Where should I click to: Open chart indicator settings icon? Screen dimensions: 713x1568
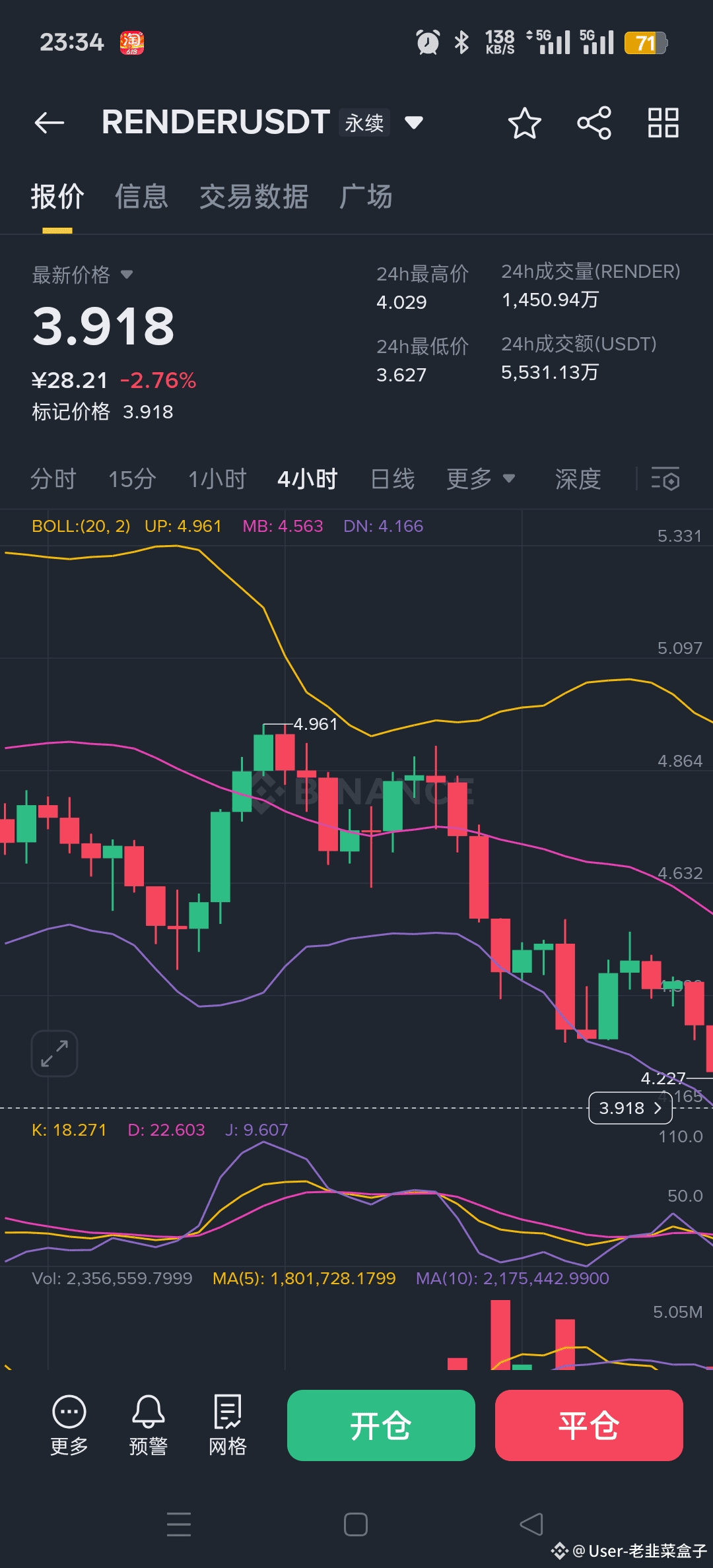(x=665, y=479)
